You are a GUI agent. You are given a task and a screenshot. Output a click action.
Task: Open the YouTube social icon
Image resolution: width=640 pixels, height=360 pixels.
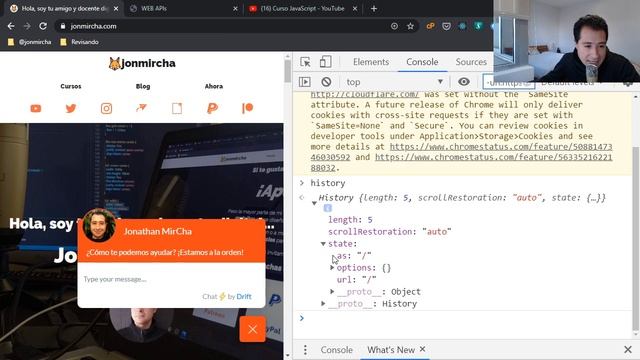(36, 108)
